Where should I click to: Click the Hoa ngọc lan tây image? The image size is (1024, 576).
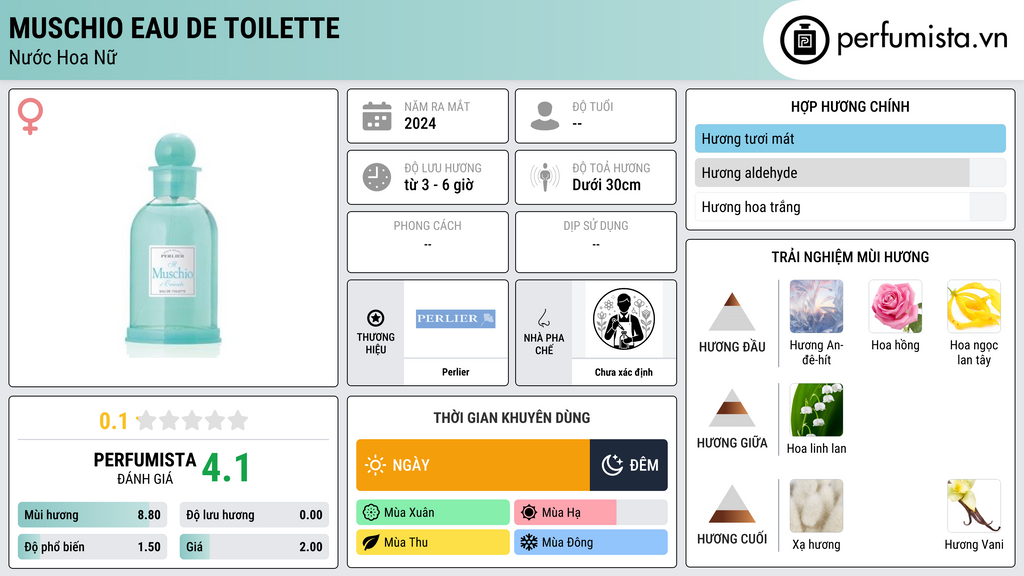[x=974, y=307]
